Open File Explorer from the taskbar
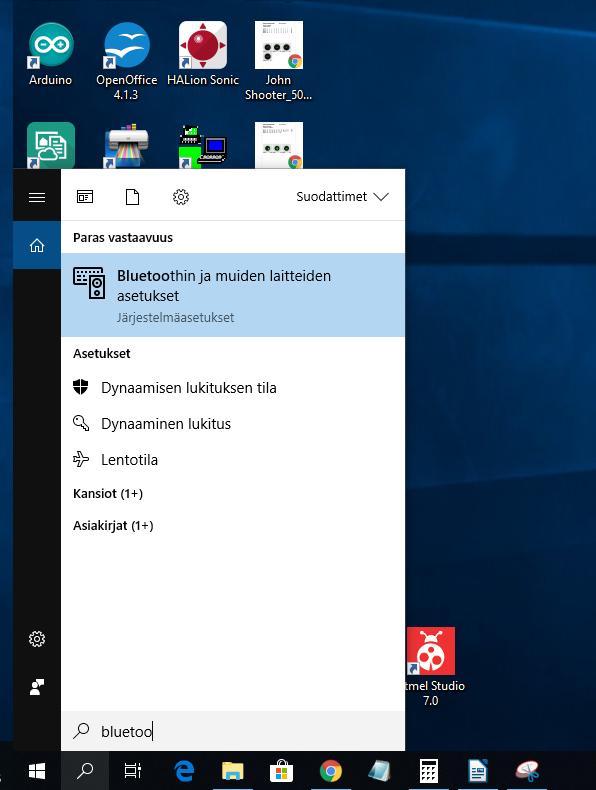596x790 pixels. (x=233, y=770)
